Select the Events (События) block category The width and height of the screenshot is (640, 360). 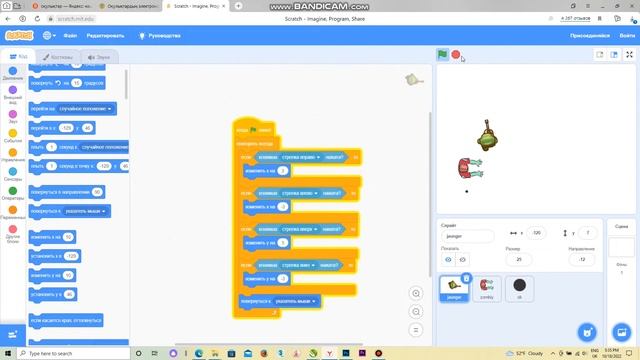click(13, 136)
